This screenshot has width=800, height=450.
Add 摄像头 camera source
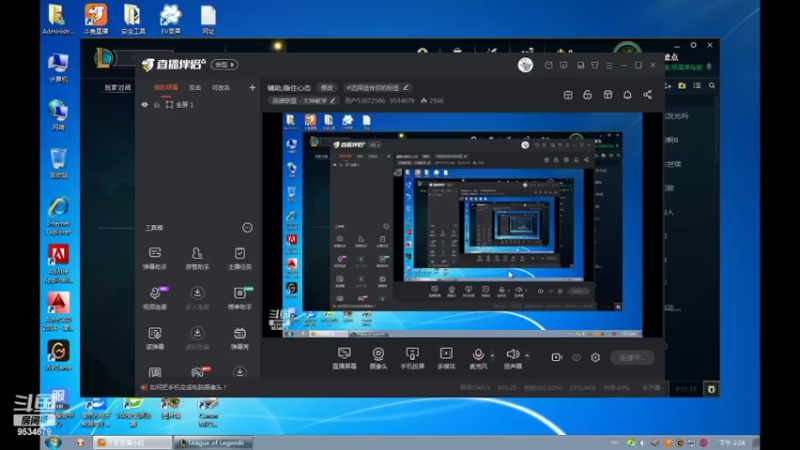tap(378, 358)
